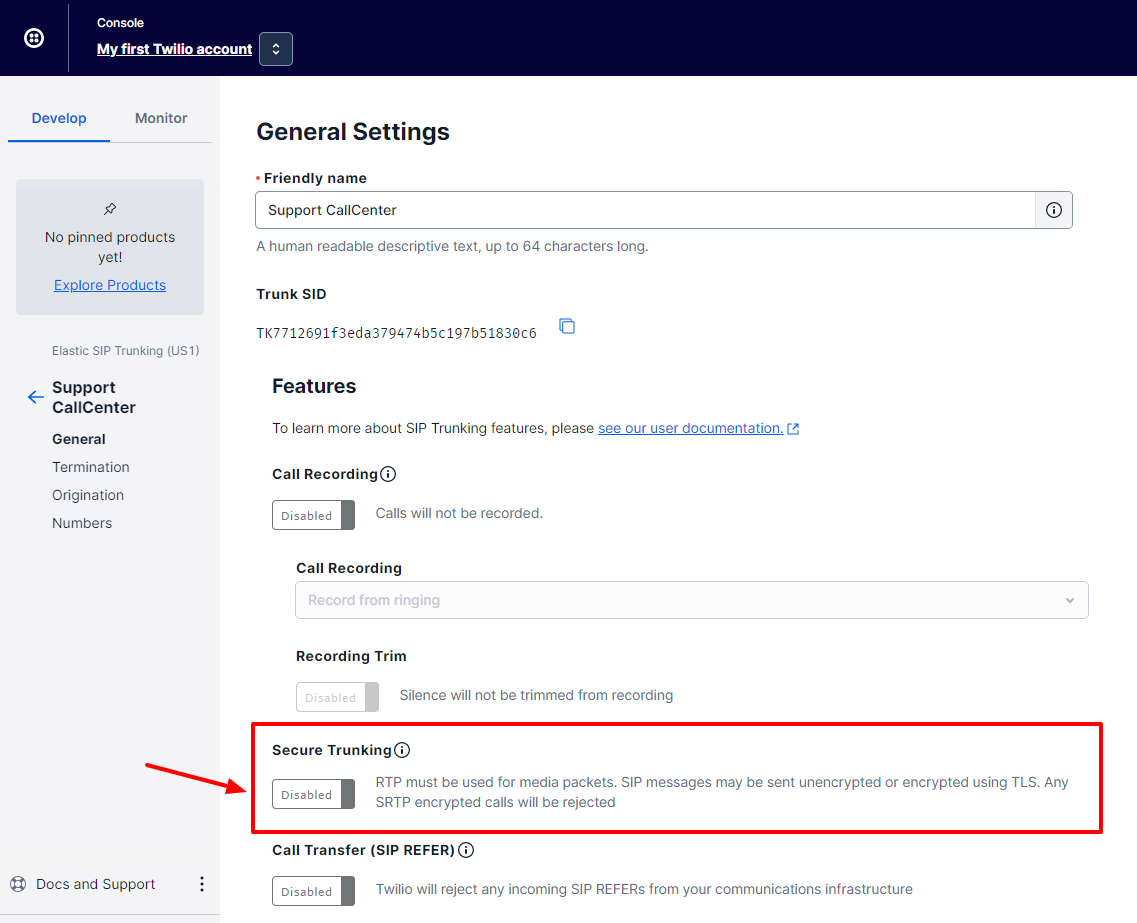The width and height of the screenshot is (1137, 923).
Task: Click the pin icon in pinned products
Action: pyautogui.click(x=110, y=209)
